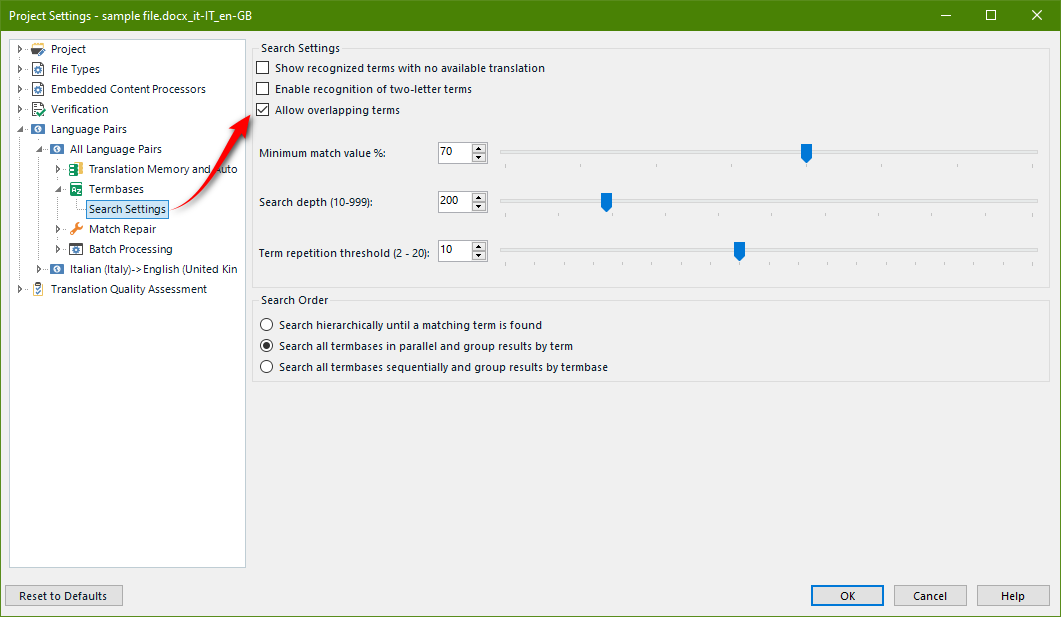
Task: Collapse the Language Pairs node
Action: pos(20,129)
